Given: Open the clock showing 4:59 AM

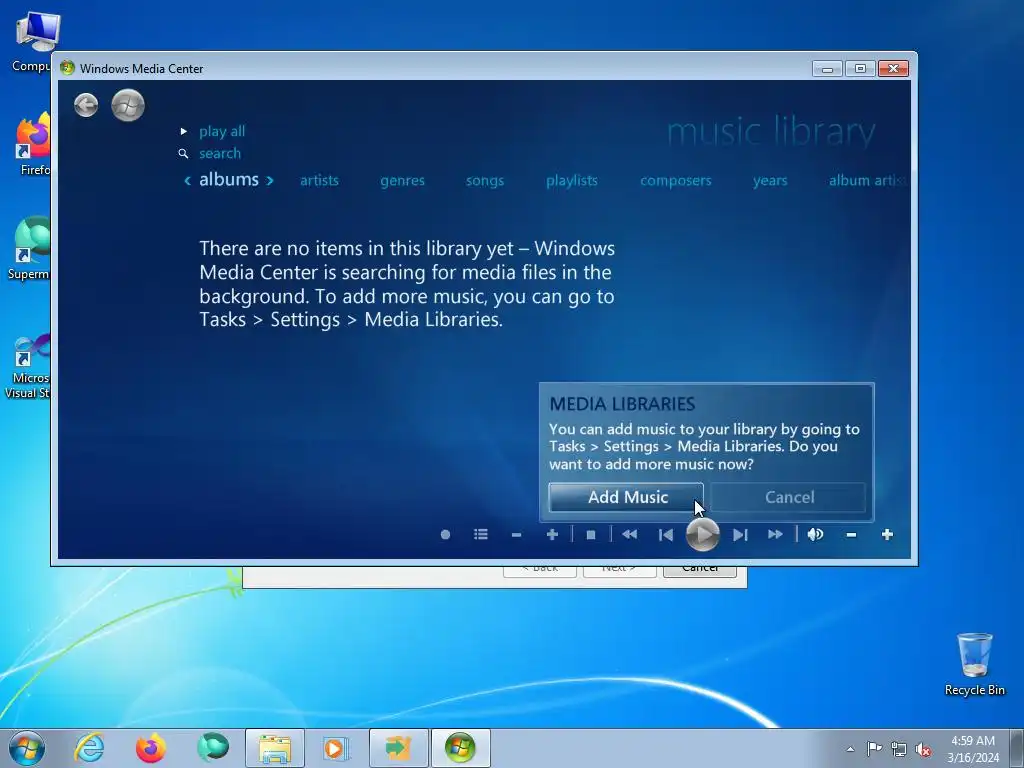Looking at the screenshot, I should click(973, 749).
